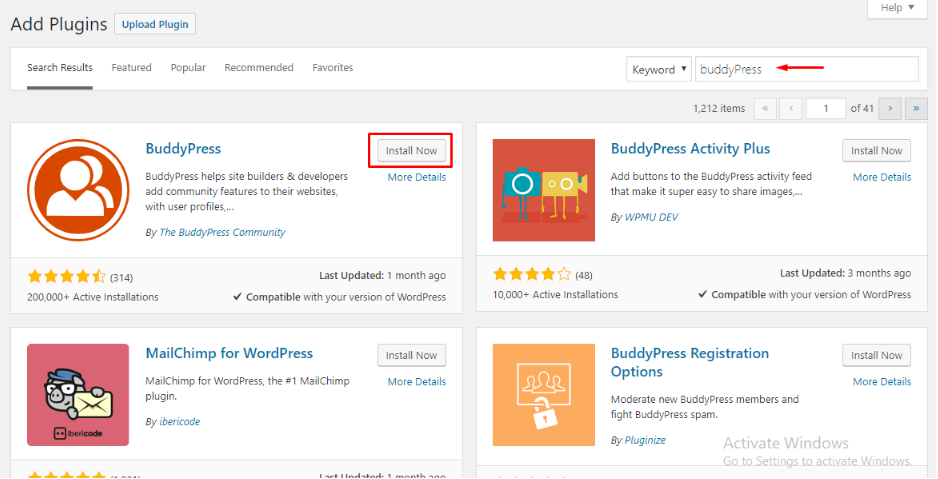
Task: Click the previous page arrow button
Action: (x=791, y=108)
